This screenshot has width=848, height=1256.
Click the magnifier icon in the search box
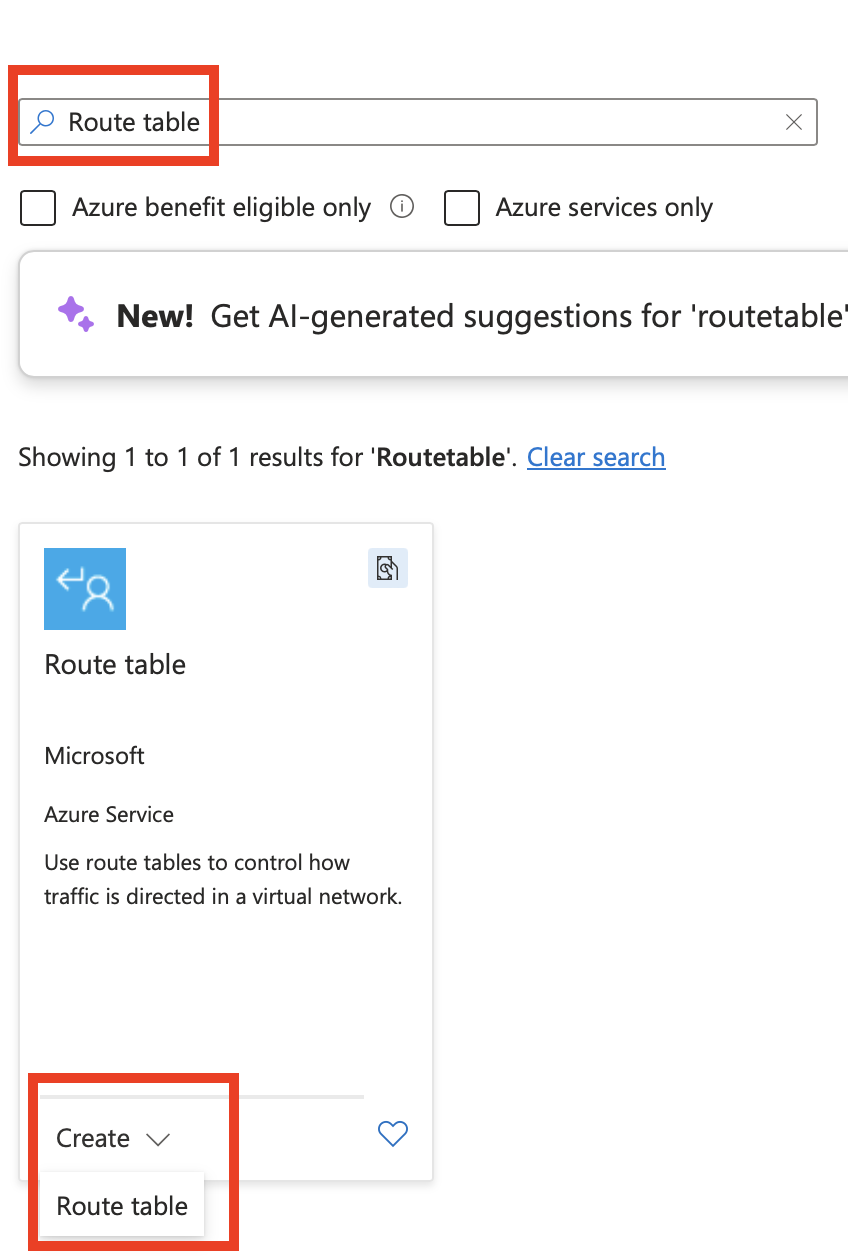click(41, 122)
